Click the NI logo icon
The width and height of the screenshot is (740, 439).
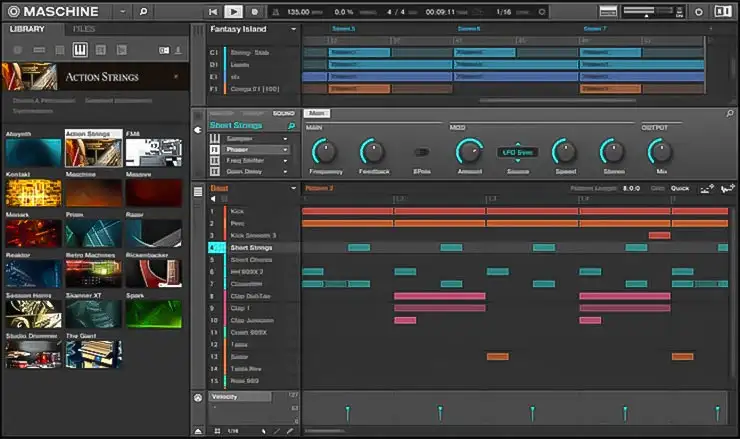(723, 11)
